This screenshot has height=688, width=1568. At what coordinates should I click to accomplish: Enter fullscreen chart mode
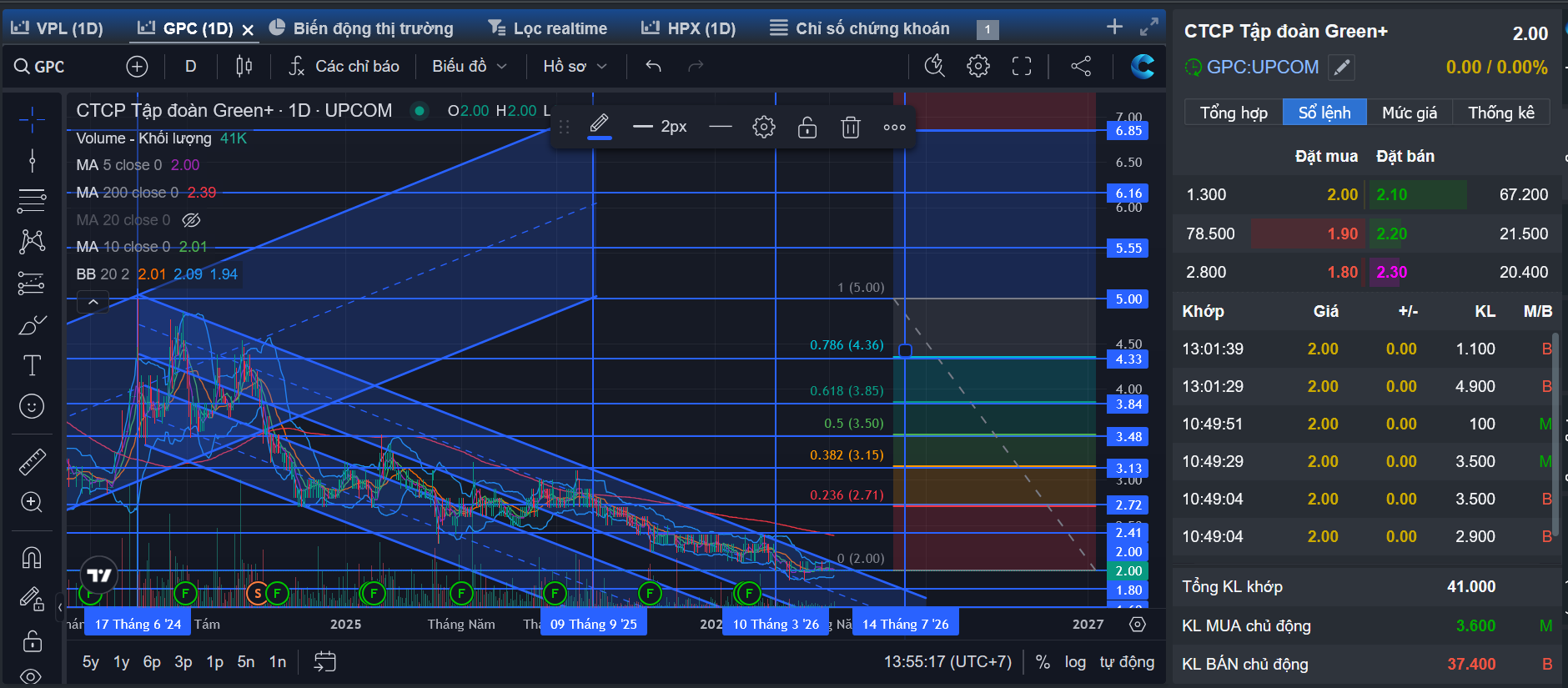[1022, 66]
